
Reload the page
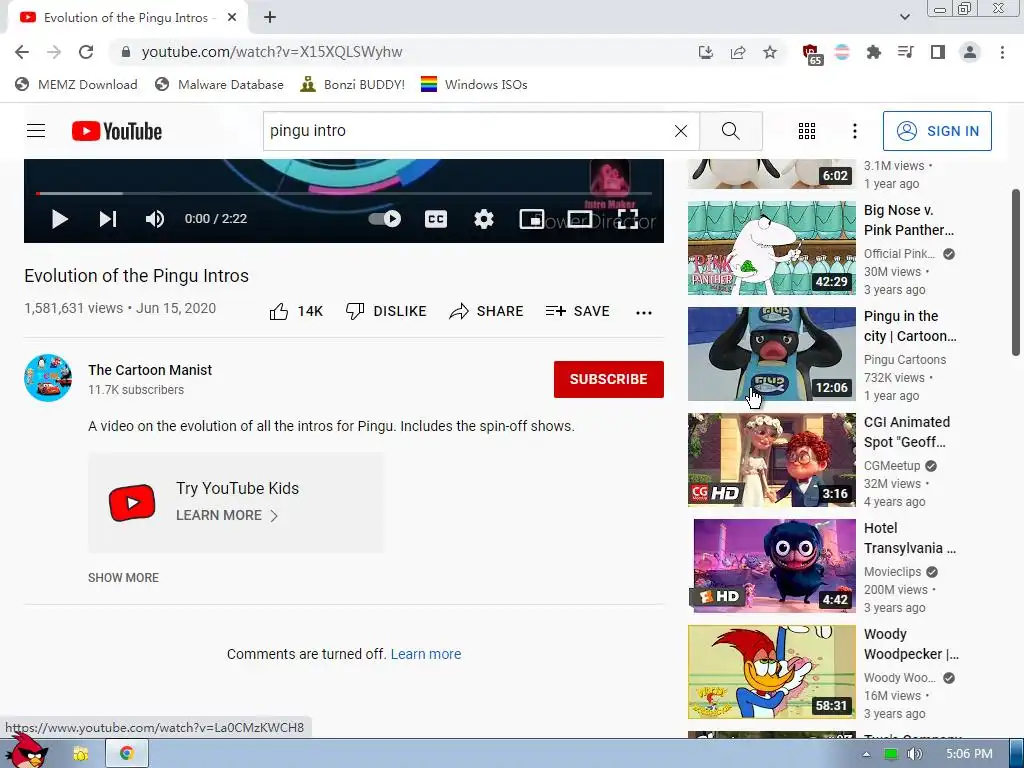point(86,52)
